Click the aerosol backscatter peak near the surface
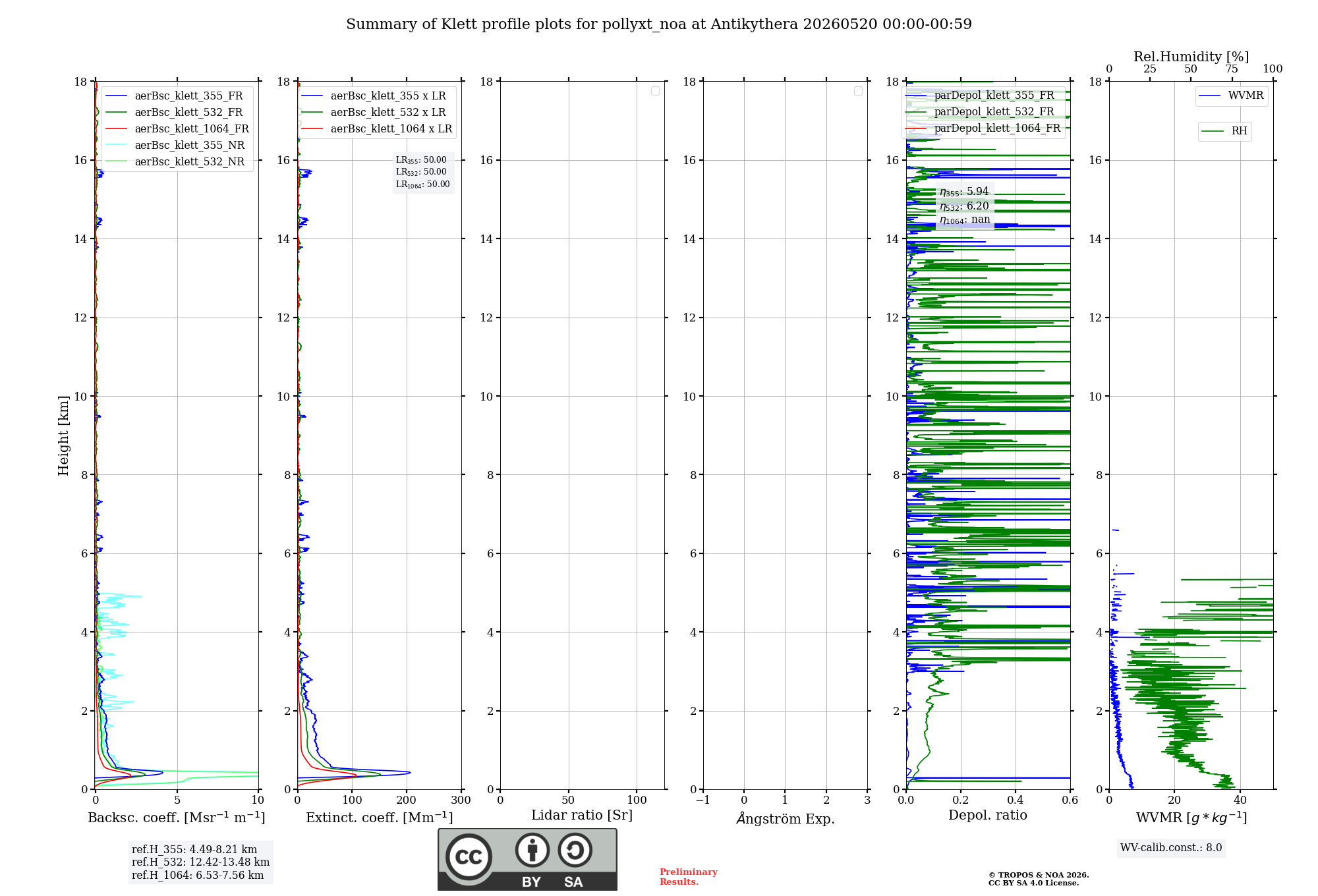The image size is (1318, 896). 161,772
